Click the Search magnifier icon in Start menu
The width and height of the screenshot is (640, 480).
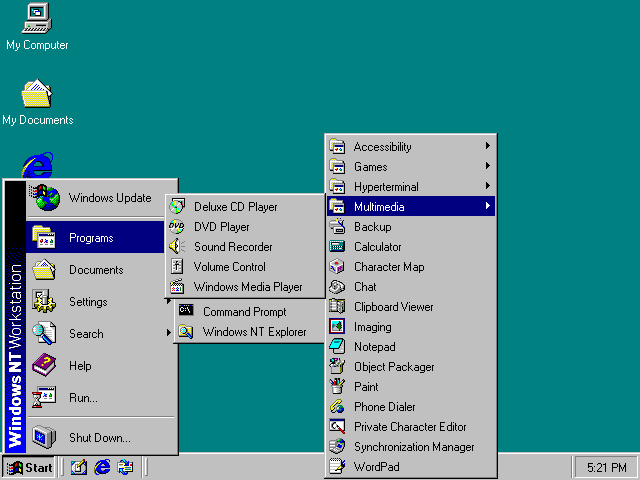click(x=44, y=333)
